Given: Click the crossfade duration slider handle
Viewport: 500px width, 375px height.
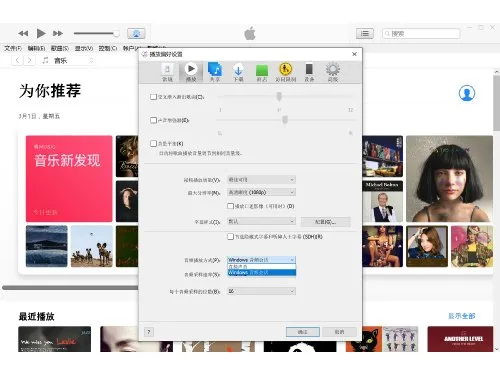Looking at the screenshot, I should click(279, 97).
